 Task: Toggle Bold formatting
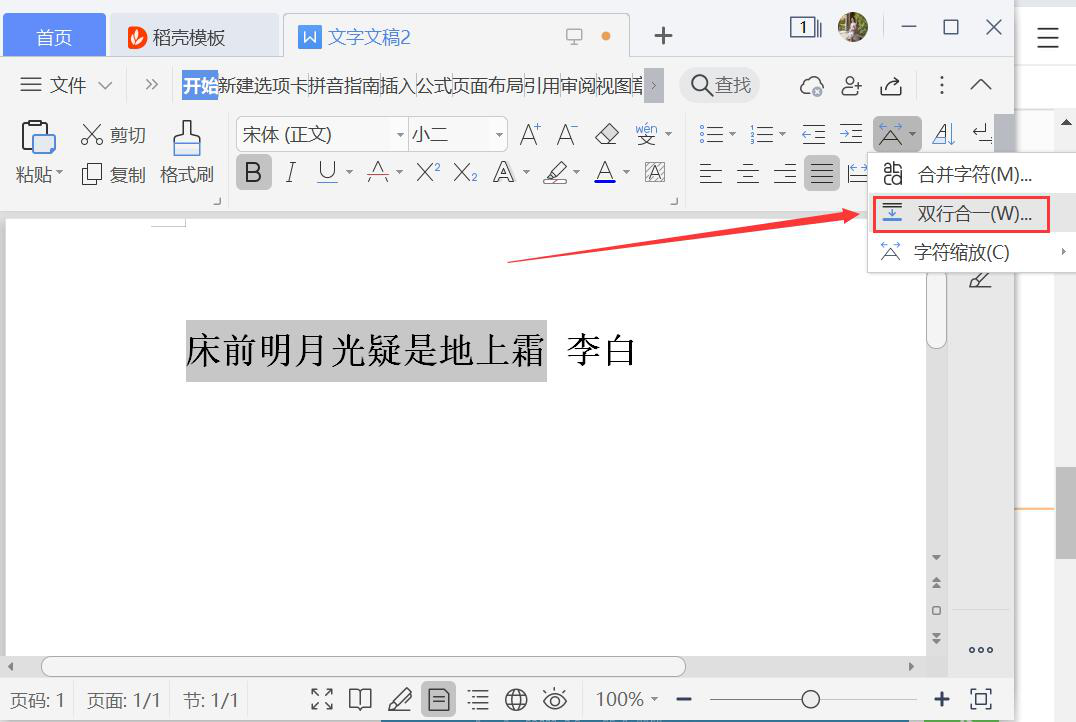(253, 172)
